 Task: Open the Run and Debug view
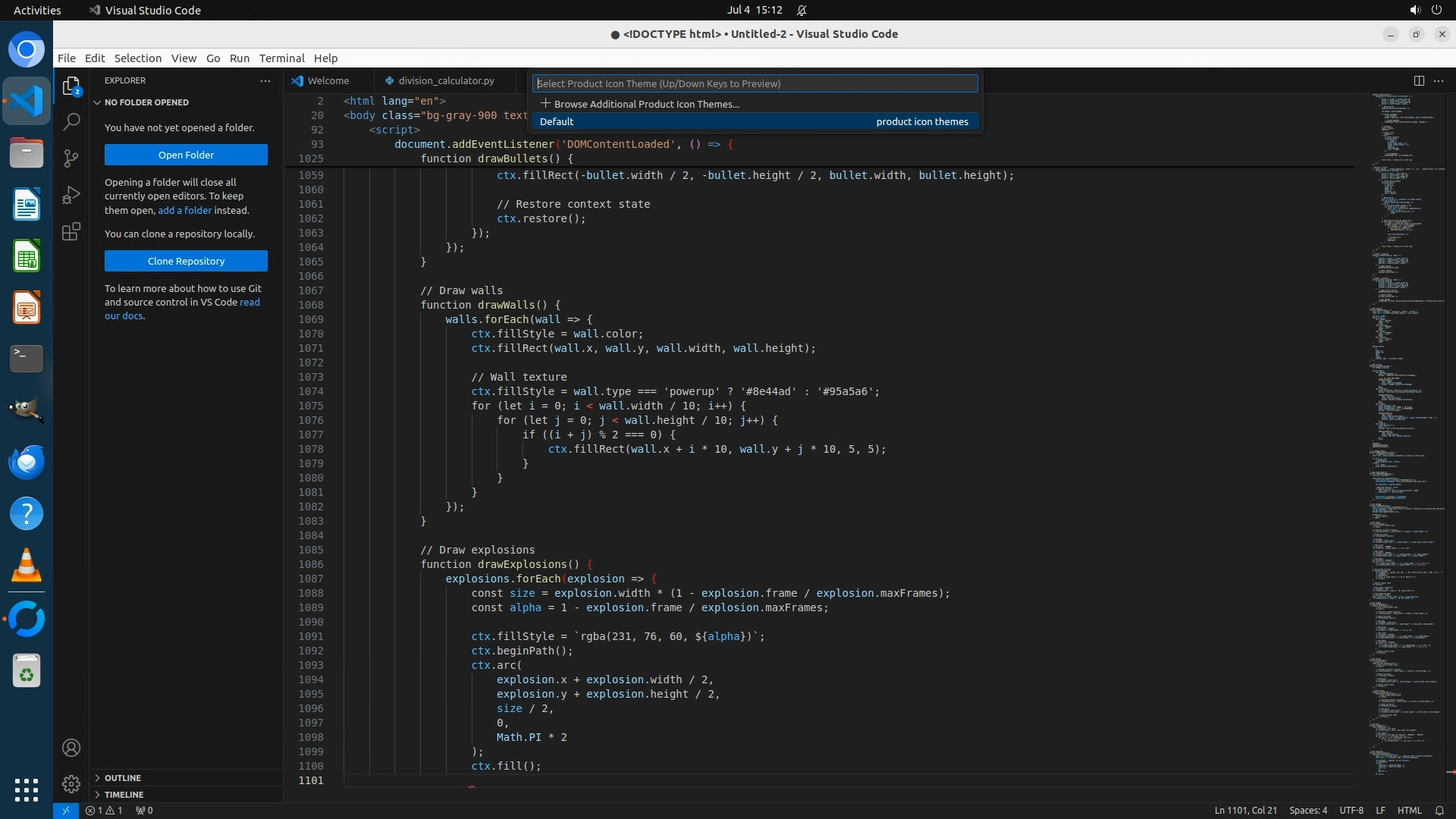(x=71, y=195)
